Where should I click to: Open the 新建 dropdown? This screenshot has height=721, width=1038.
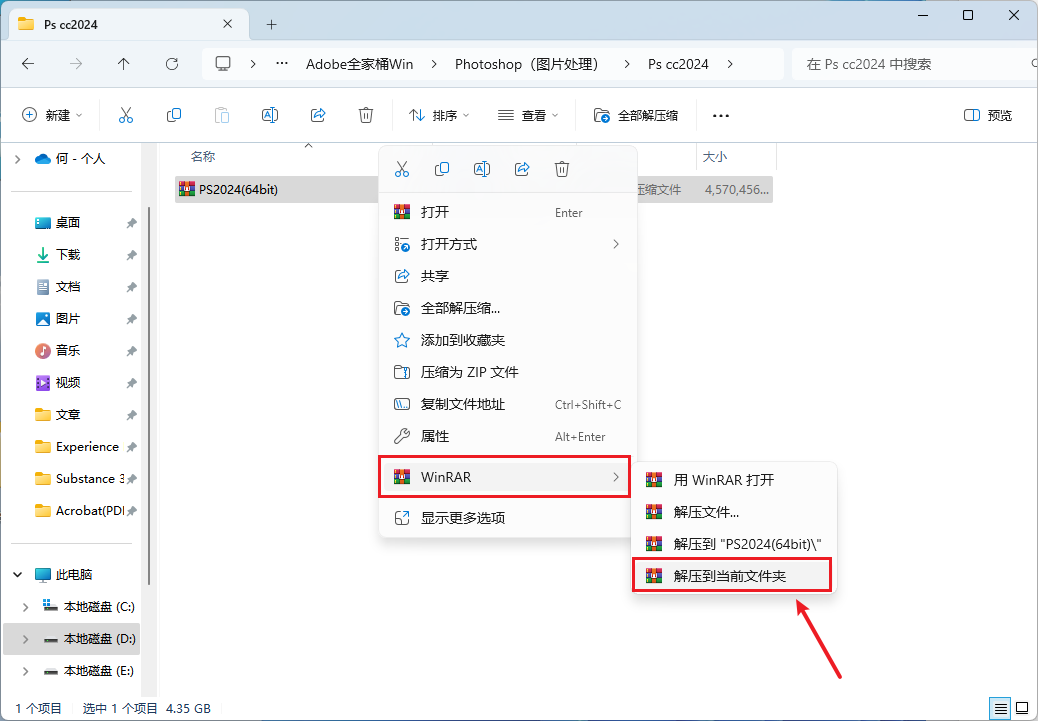[x=52, y=115]
